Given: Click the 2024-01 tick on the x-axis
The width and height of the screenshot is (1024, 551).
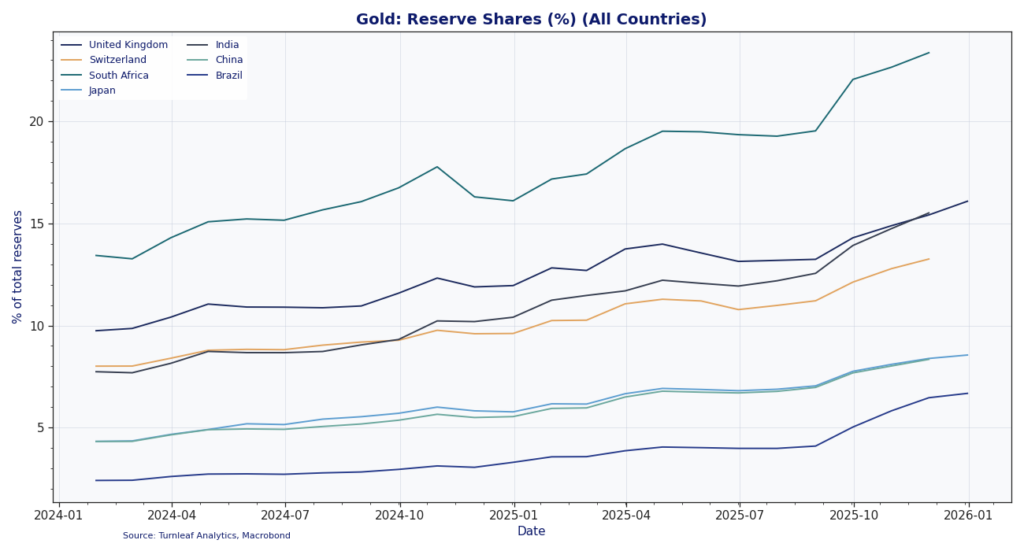Looking at the screenshot, I should tap(59, 516).
